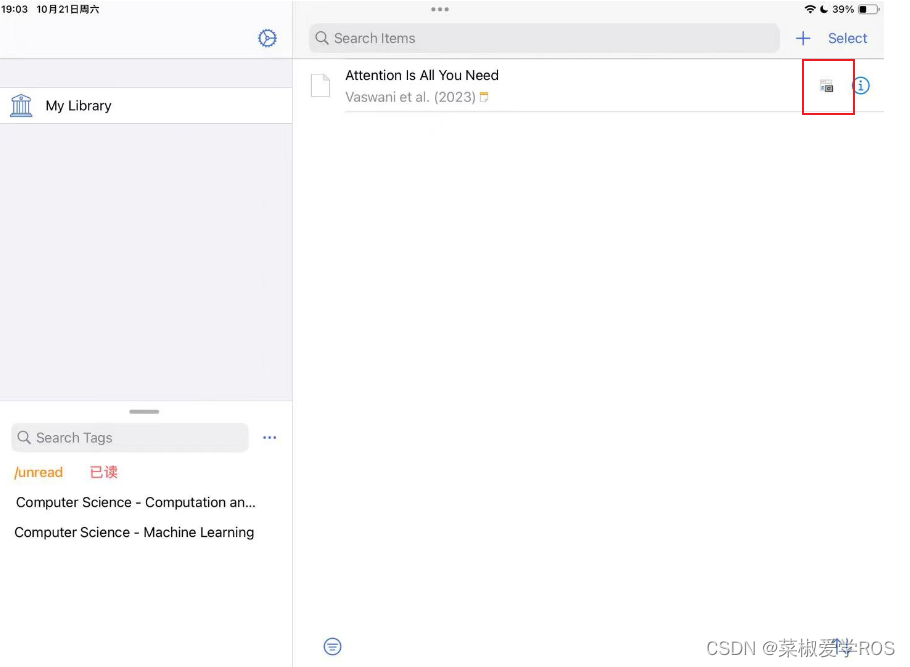This screenshot has height=667, width=910.
Task: Focus the Search Items field
Action: pos(544,38)
